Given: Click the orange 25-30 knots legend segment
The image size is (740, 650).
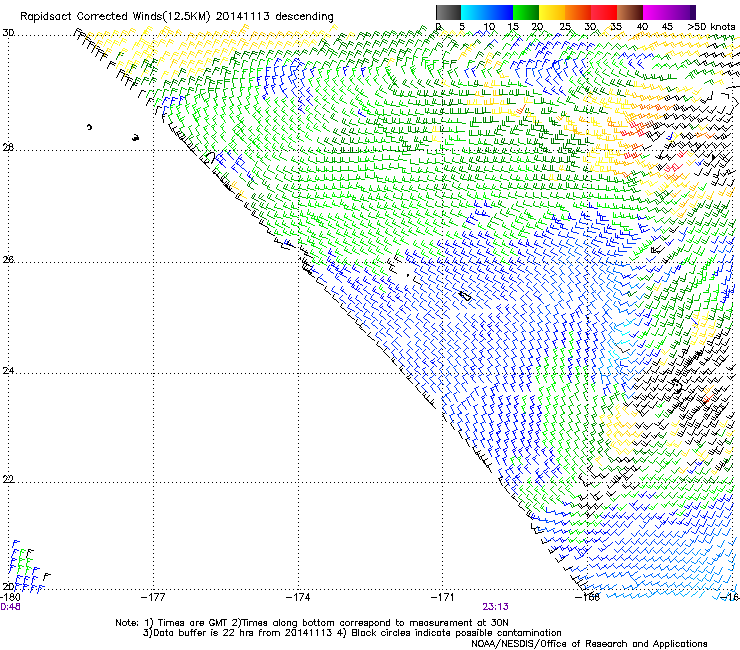Looking at the screenshot, I should pyautogui.click(x=578, y=12).
